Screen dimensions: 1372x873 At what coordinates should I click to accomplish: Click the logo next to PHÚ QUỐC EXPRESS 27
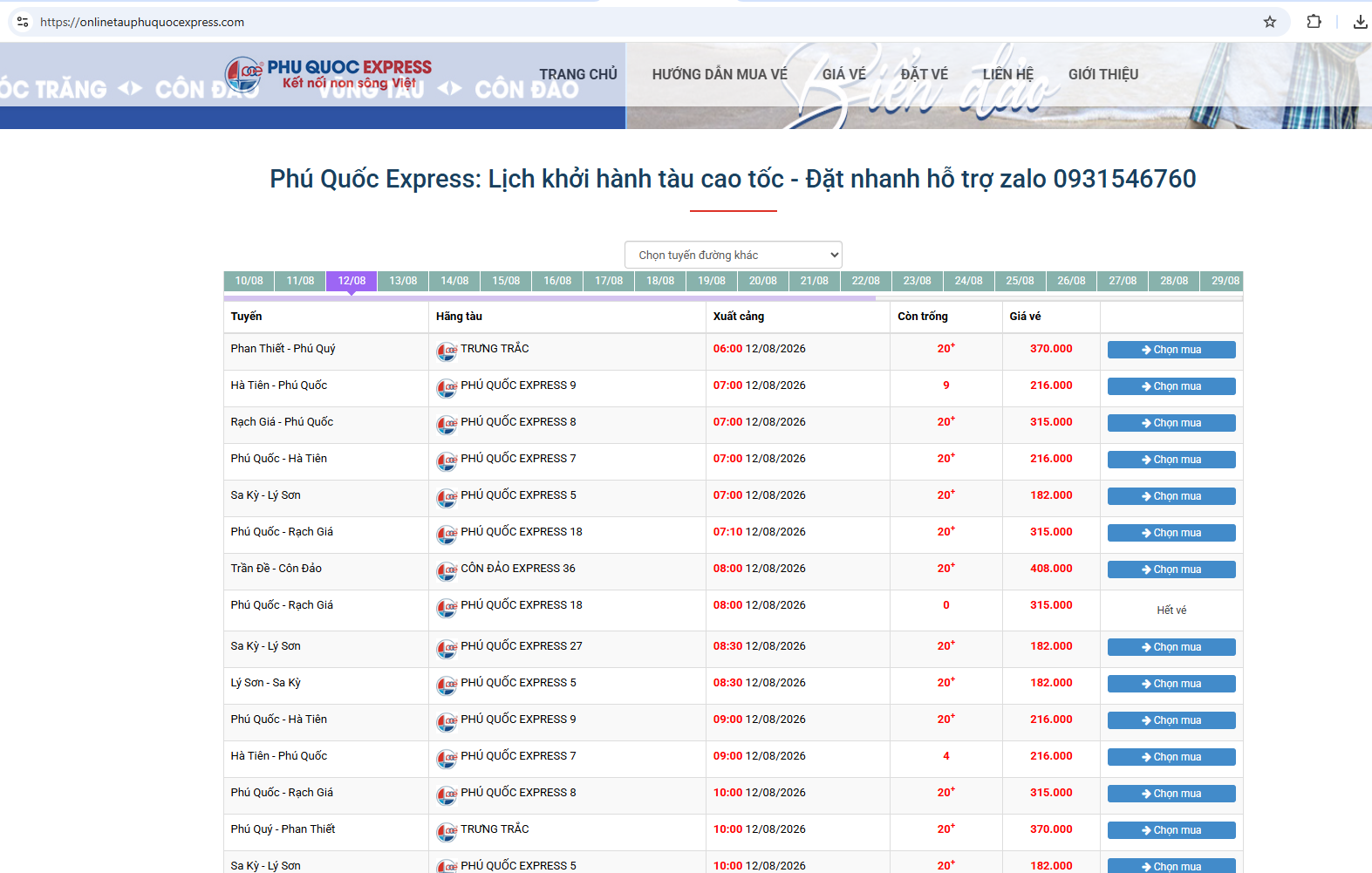[447, 649]
